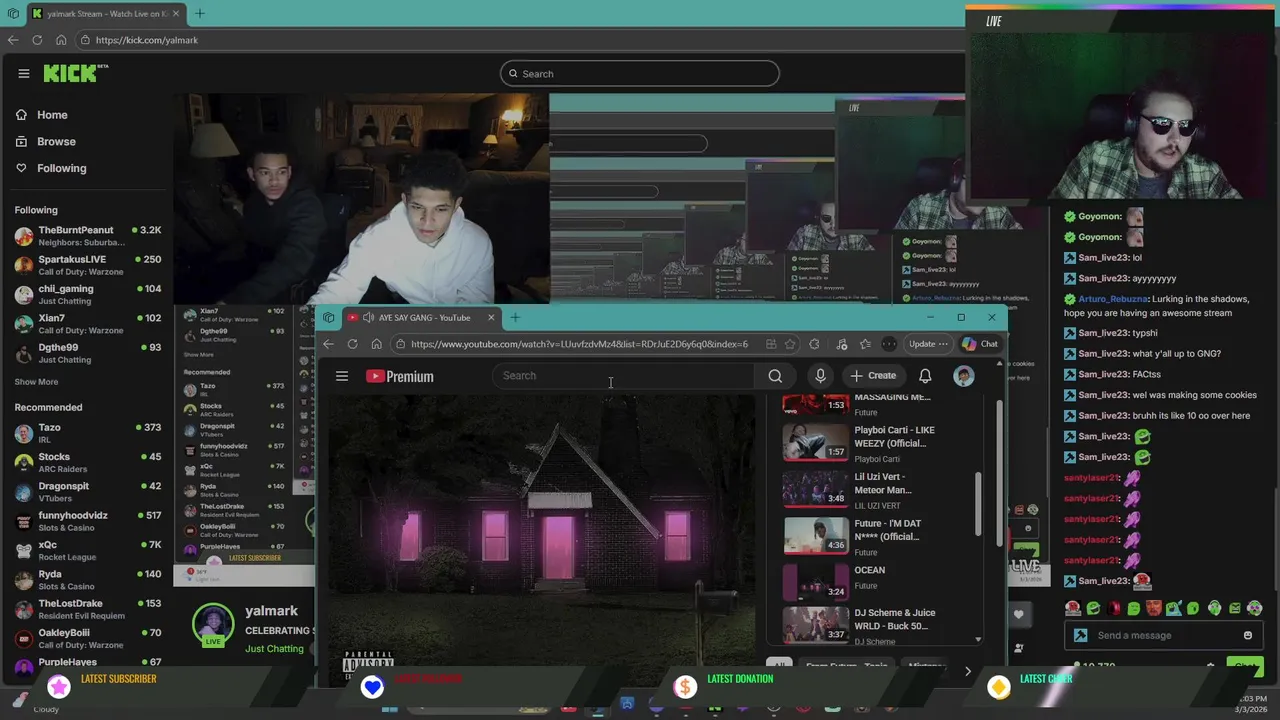Open TheBurntPeanut followed channel
The height and width of the screenshot is (720, 1280).
click(x=87, y=236)
